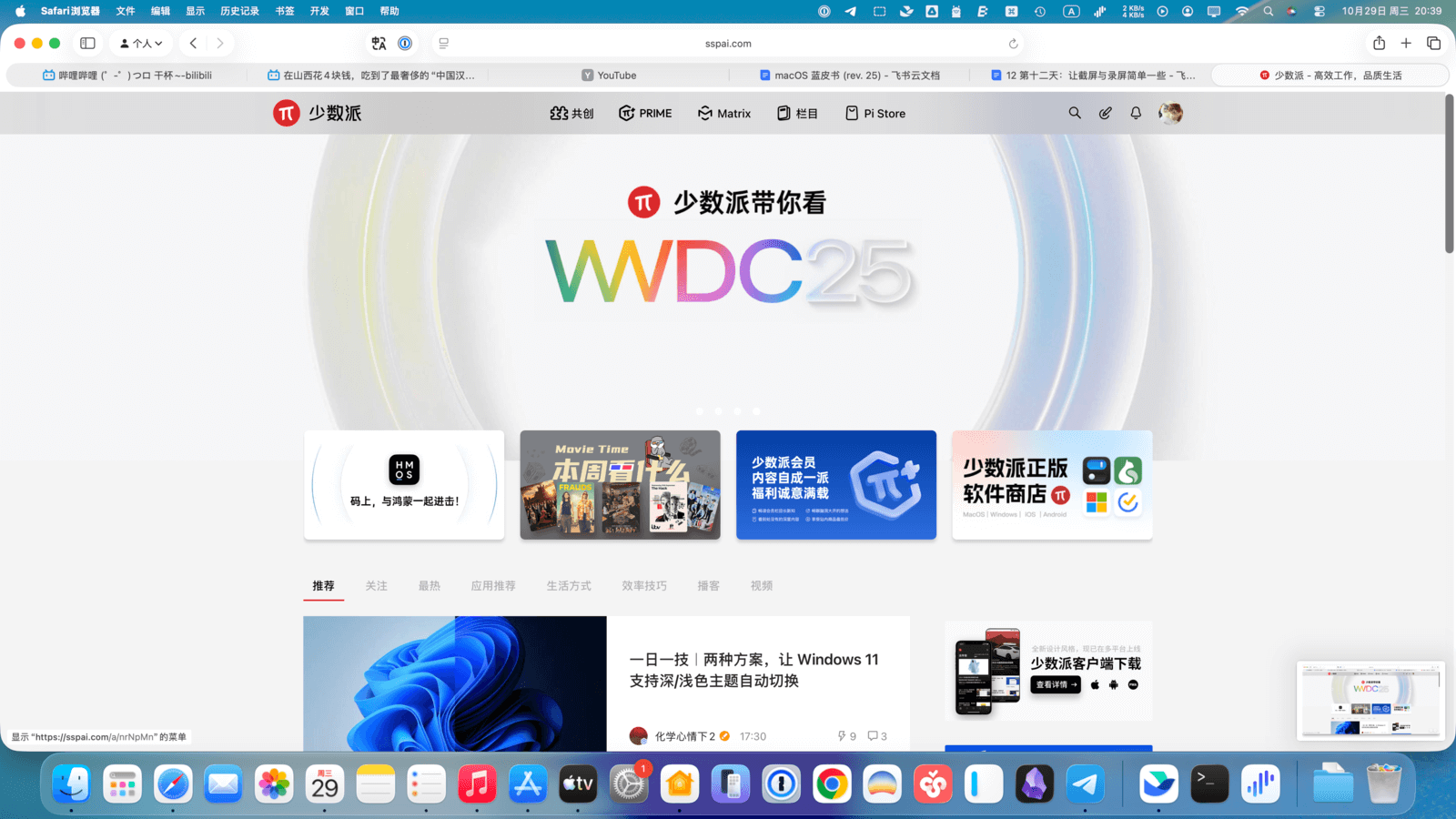Open the write/compose pen icon in navbar
This screenshot has width=1456, height=819.
pos(1105,113)
